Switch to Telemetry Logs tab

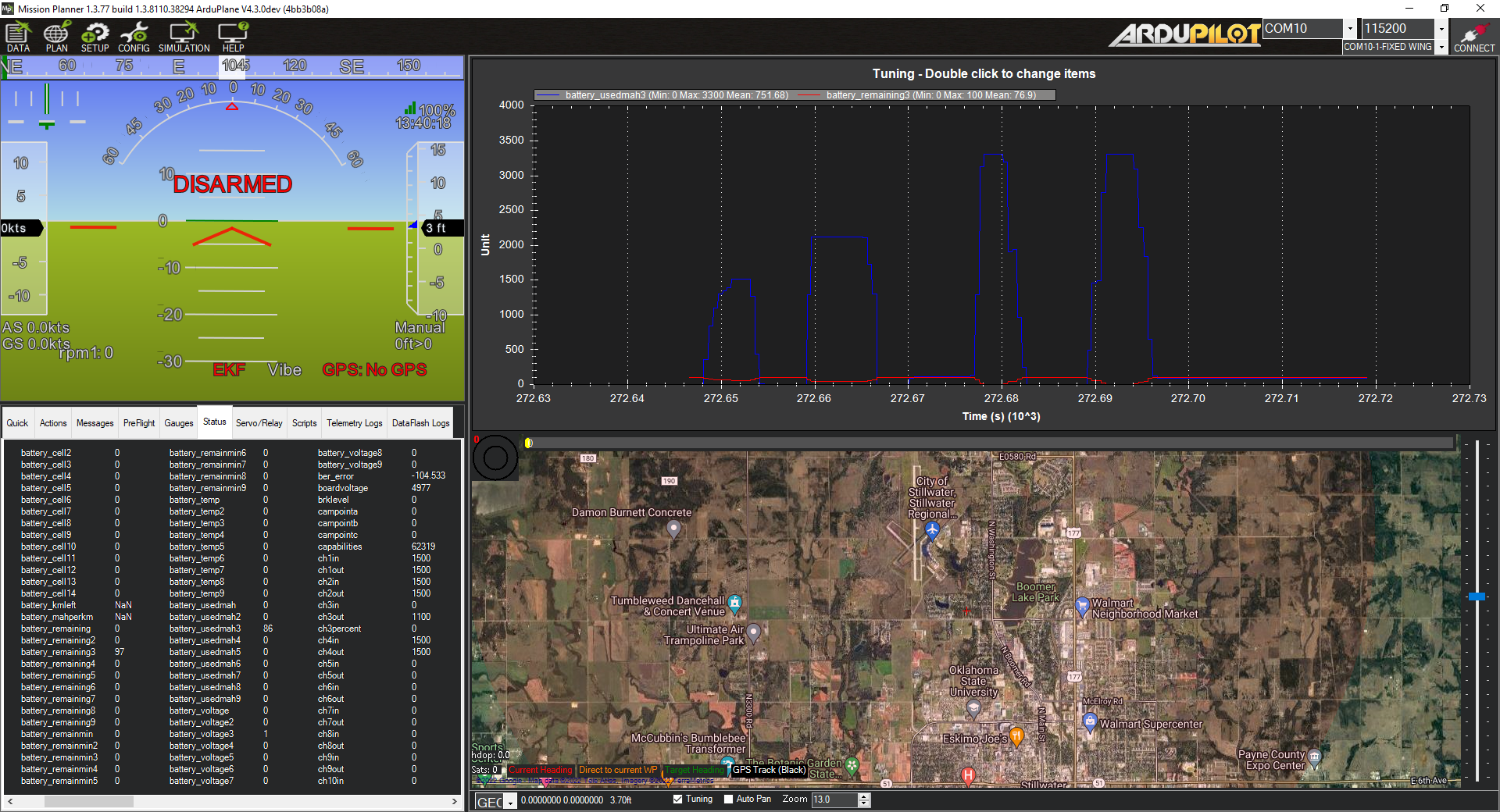coord(355,423)
